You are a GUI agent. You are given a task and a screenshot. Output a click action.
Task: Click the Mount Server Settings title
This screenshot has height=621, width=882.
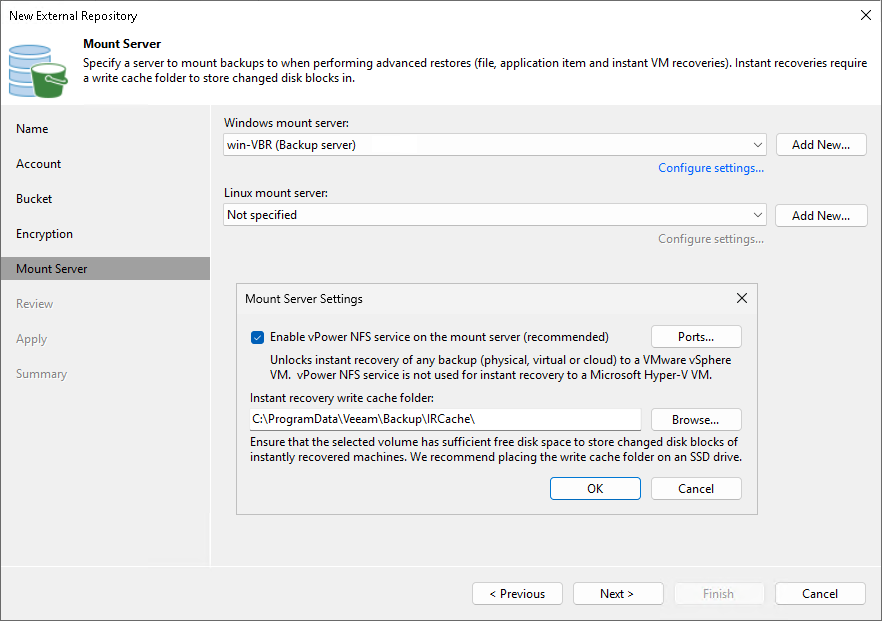pyautogui.click(x=304, y=299)
